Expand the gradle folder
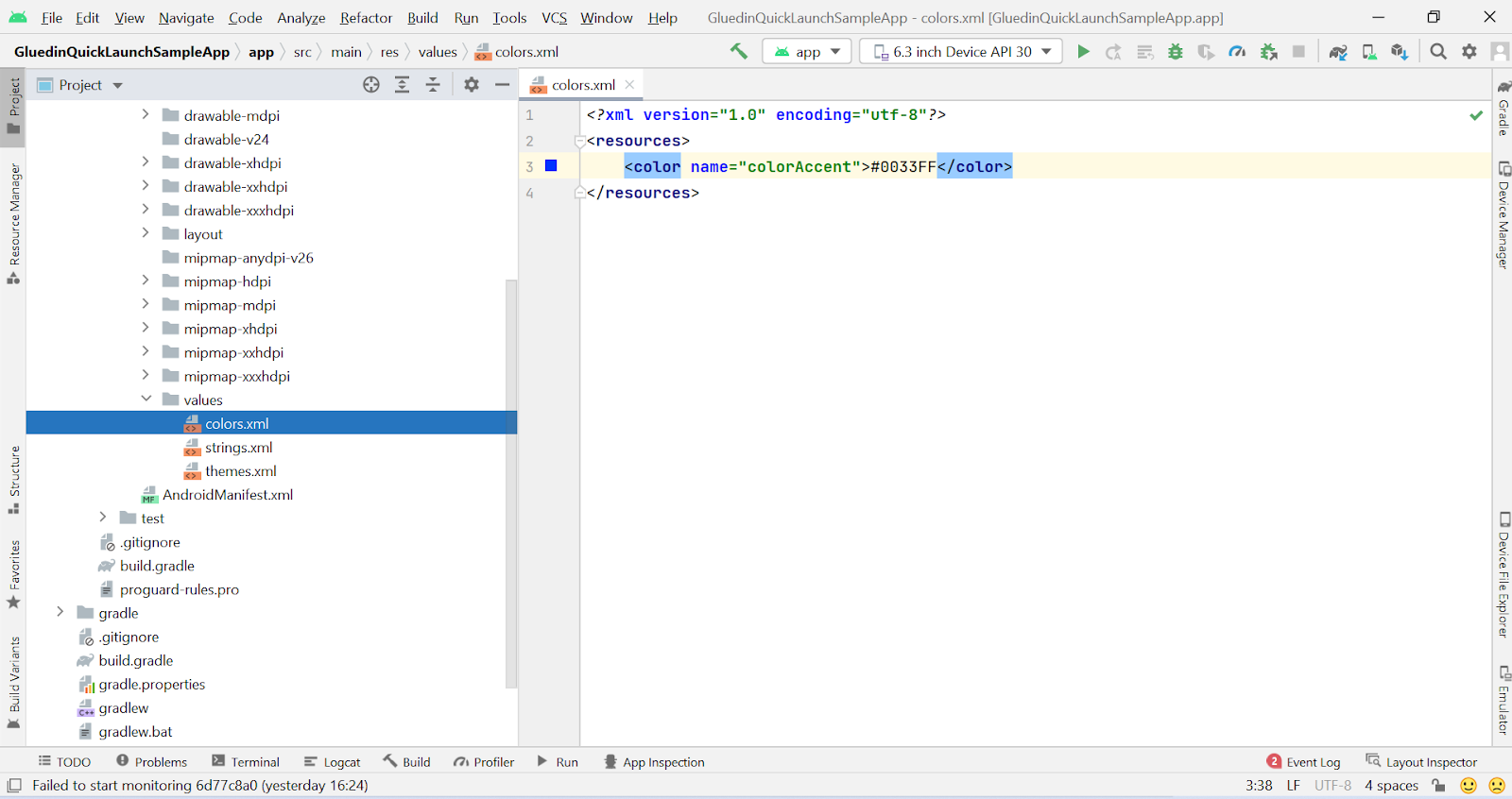This screenshot has height=799, width=1512. (60, 612)
